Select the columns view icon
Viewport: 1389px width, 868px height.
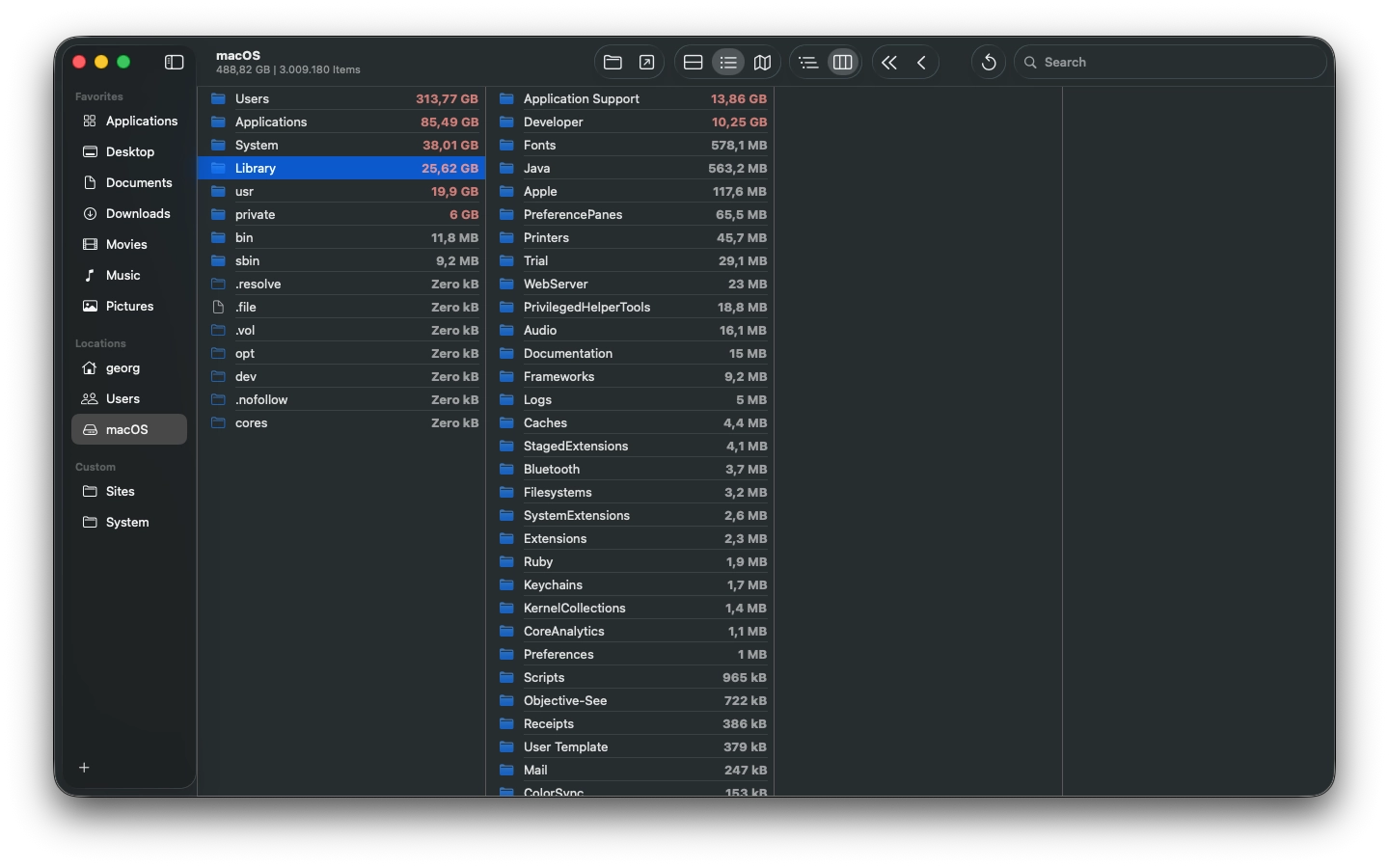point(842,62)
